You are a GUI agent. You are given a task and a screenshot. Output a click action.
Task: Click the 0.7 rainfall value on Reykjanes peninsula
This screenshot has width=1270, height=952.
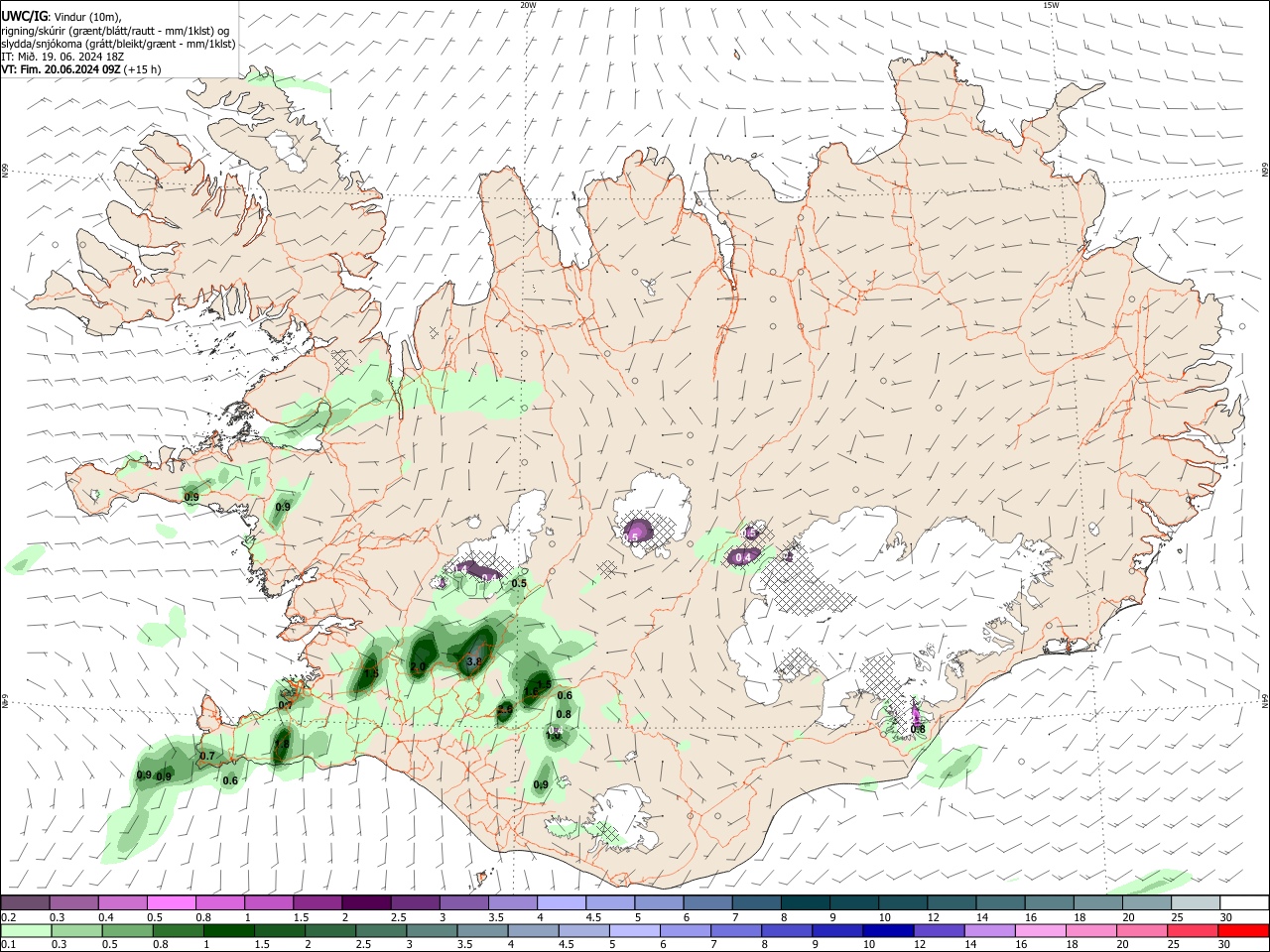[207, 757]
